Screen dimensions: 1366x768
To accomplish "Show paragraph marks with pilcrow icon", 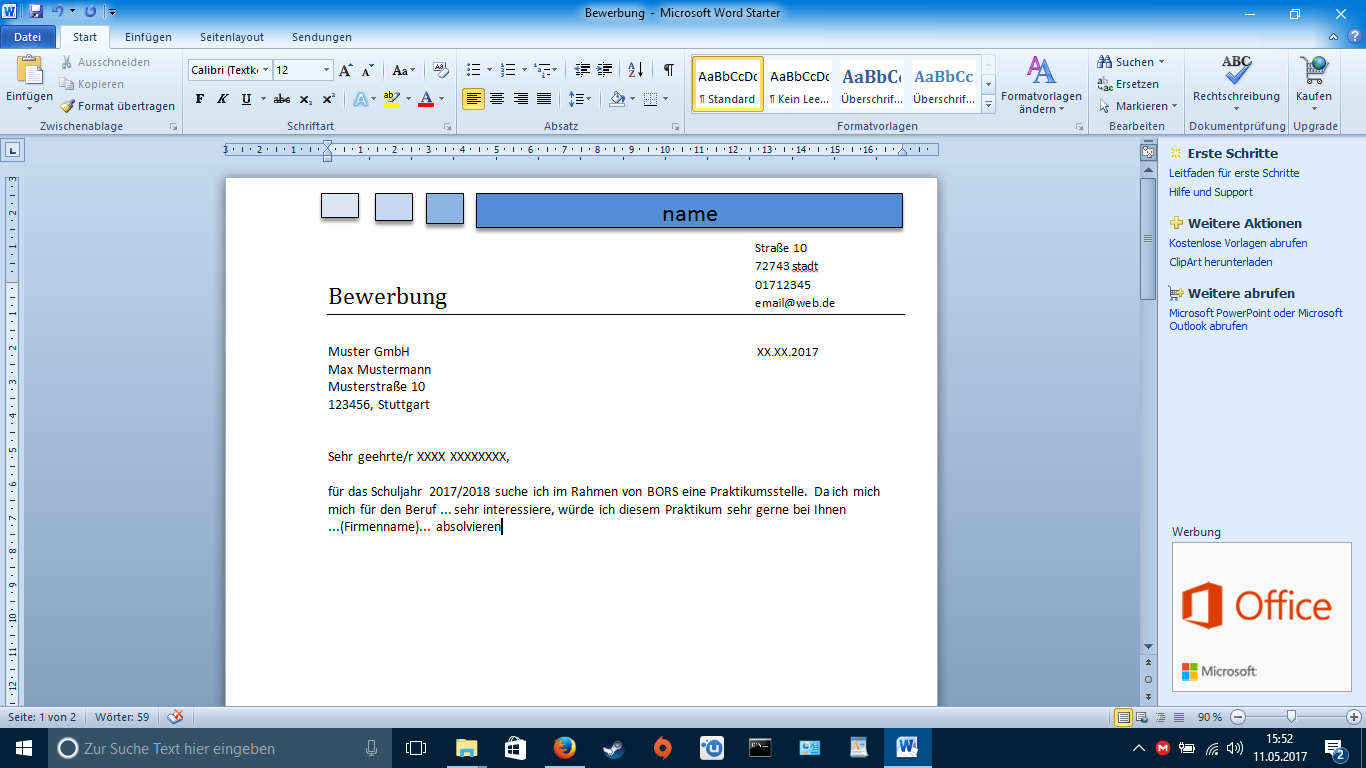I will tap(668, 70).
